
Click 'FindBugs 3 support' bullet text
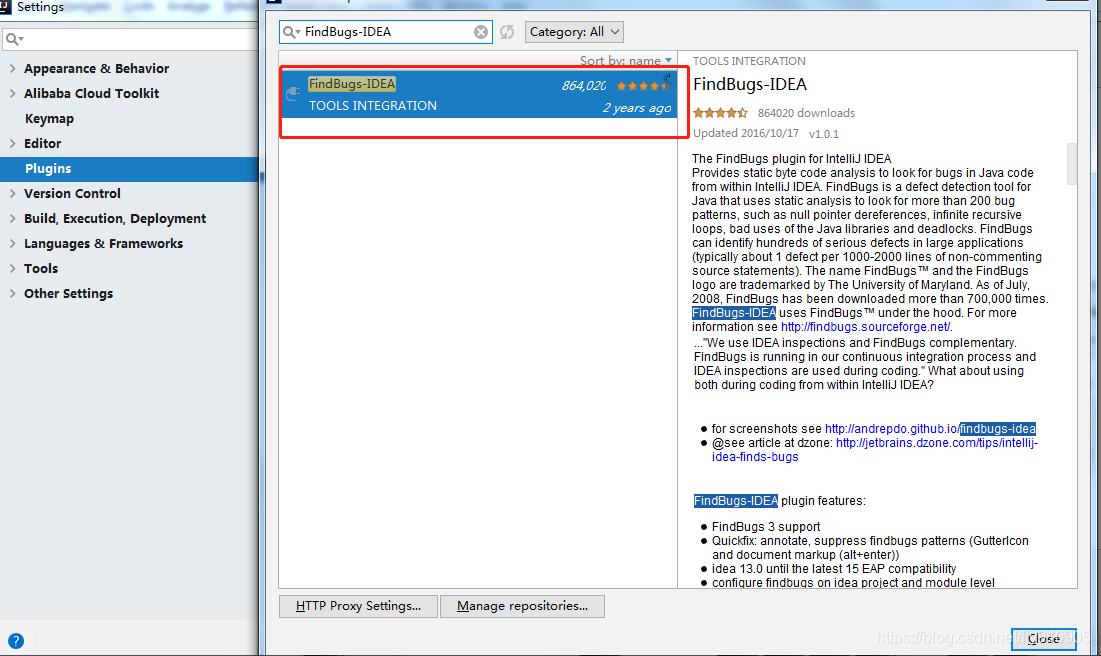[x=765, y=527]
